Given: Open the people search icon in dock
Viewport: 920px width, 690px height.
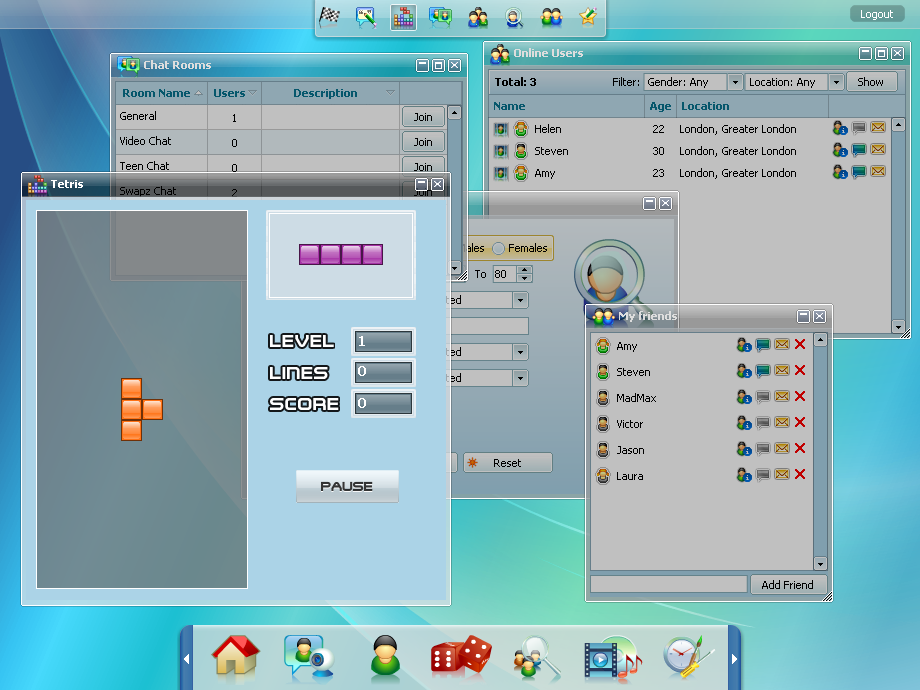Looking at the screenshot, I should (x=536, y=658).
